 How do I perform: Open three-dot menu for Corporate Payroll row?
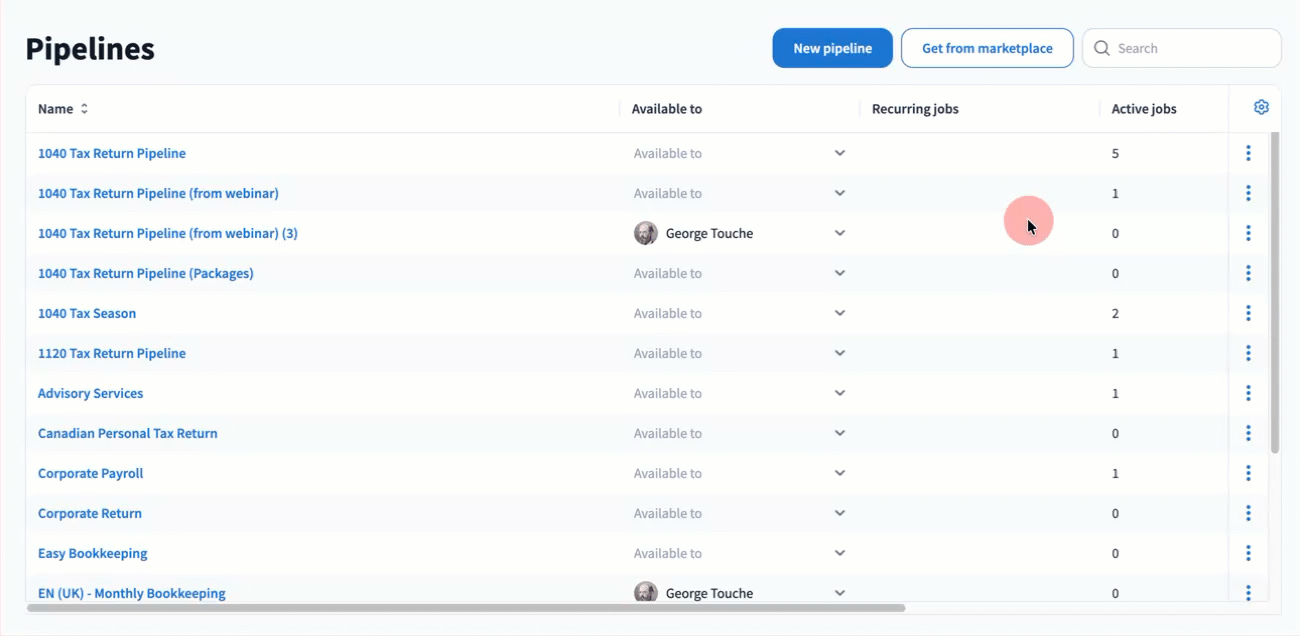tap(1248, 473)
